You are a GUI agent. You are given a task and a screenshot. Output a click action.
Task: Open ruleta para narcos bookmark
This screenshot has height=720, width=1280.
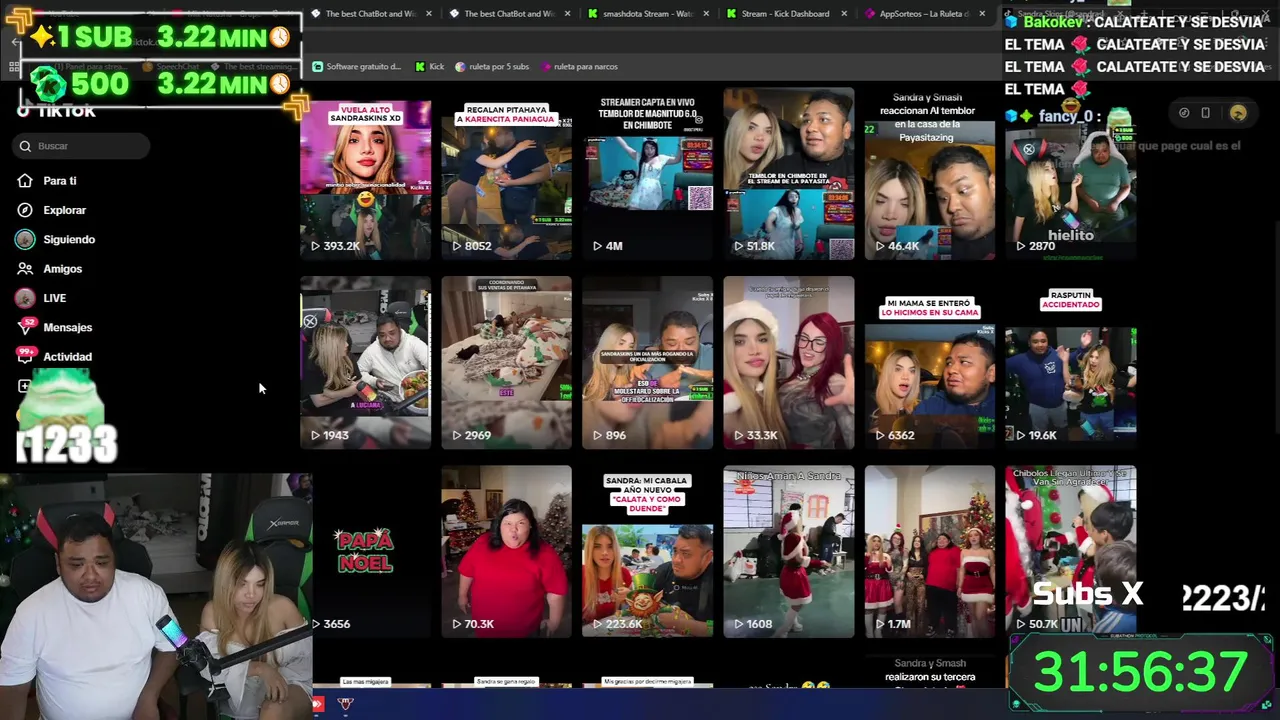click(x=579, y=67)
